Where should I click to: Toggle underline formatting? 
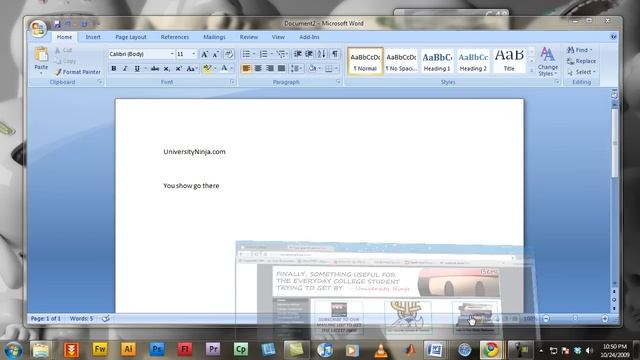click(x=137, y=69)
